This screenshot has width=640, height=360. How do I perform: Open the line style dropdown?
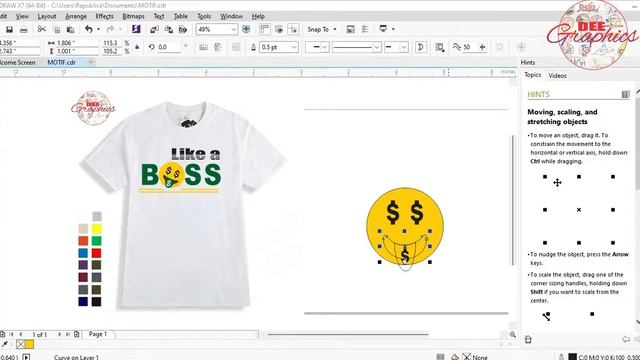[377, 47]
